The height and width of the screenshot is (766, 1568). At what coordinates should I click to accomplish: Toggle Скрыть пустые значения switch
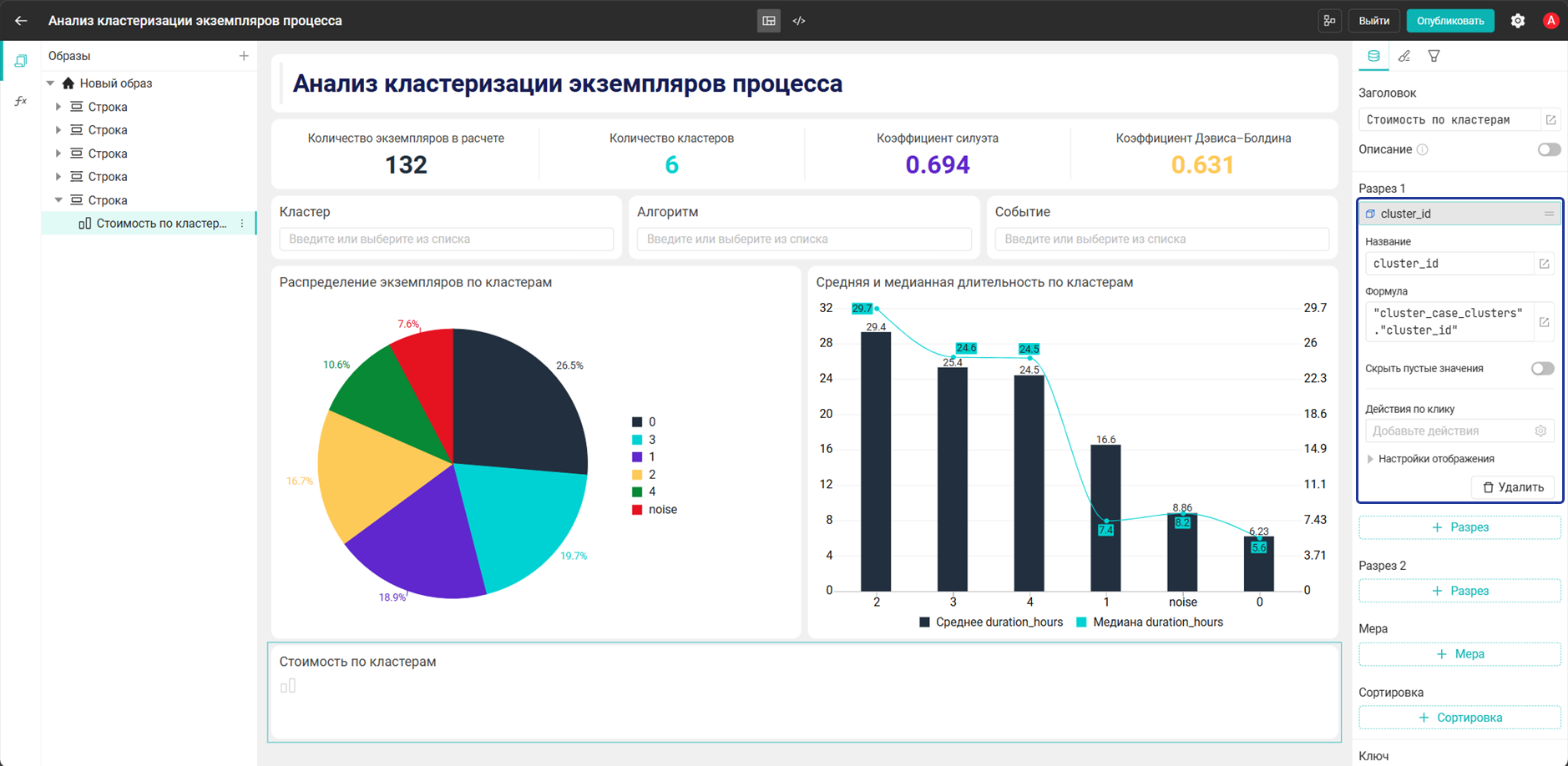(x=1542, y=369)
